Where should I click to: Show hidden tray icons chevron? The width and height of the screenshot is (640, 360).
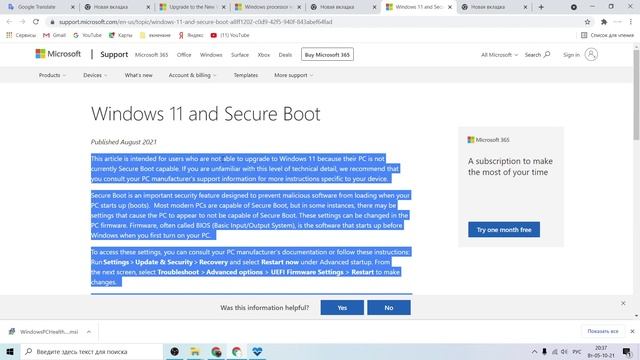pyautogui.click(x=534, y=351)
